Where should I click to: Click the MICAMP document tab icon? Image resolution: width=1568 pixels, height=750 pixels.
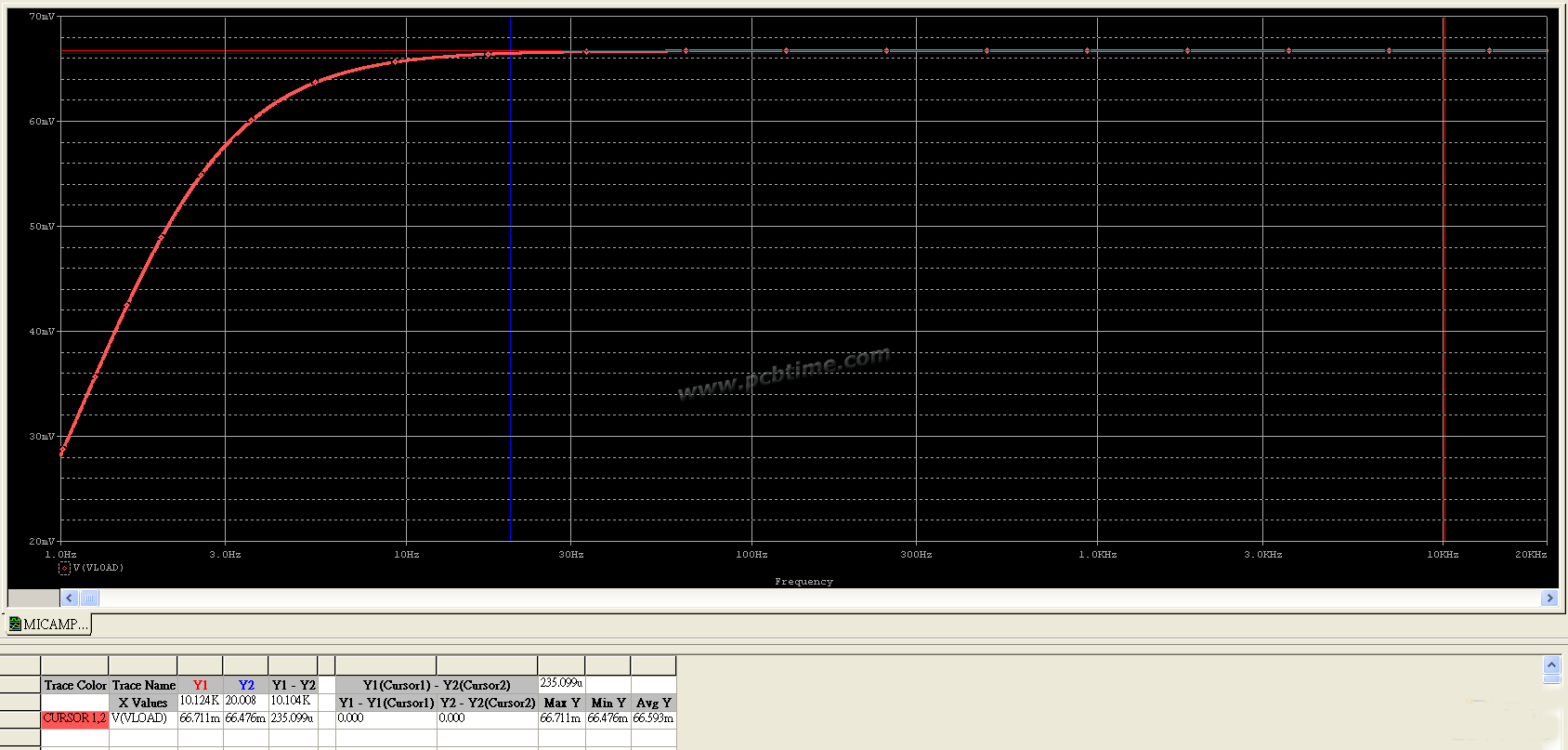point(15,625)
